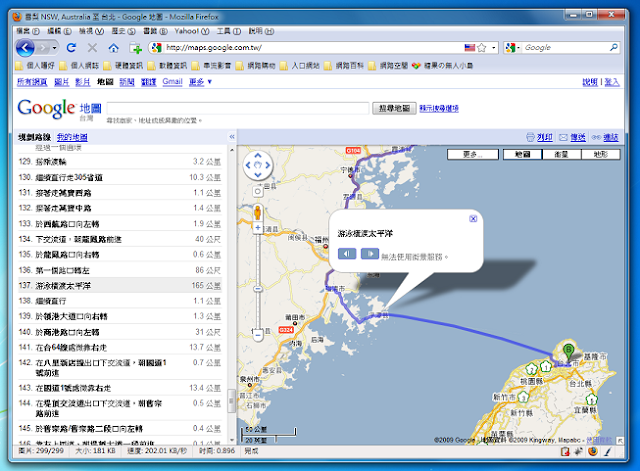Open the address bar history dropdown
The height and width of the screenshot is (471, 640).
(493, 48)
